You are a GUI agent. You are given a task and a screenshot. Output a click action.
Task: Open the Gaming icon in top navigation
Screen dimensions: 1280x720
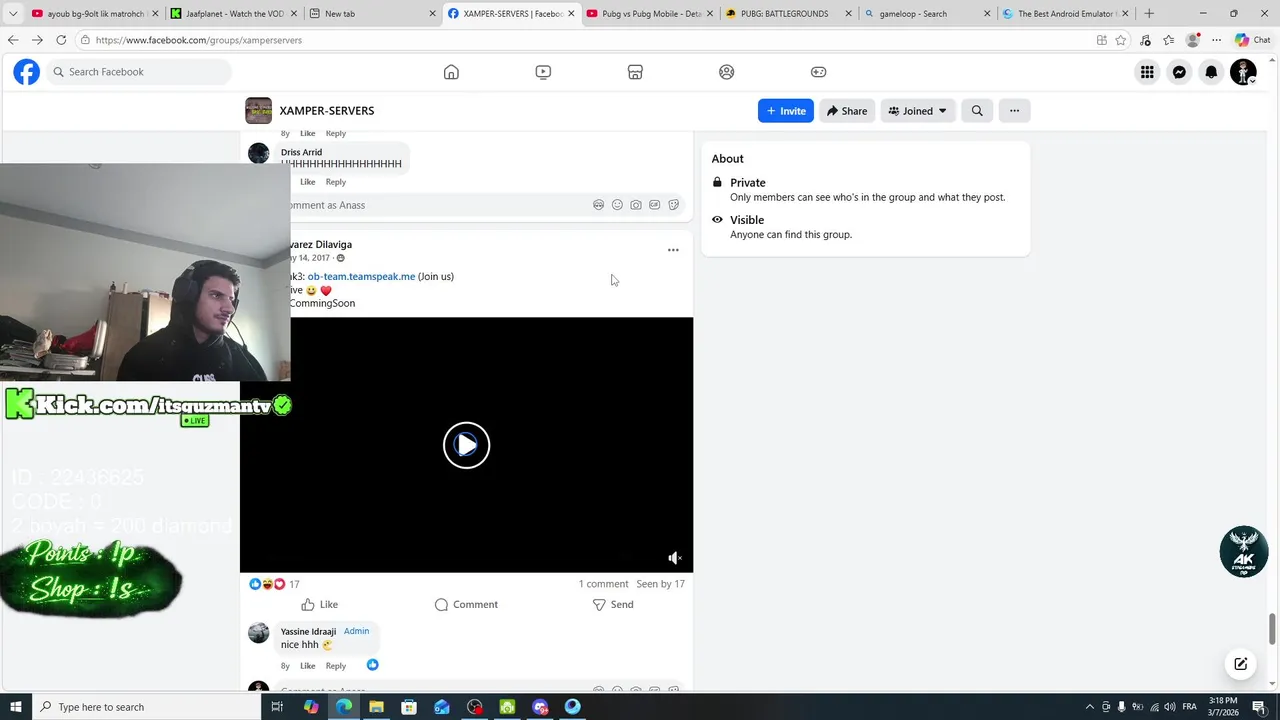(x=818, y=72)
